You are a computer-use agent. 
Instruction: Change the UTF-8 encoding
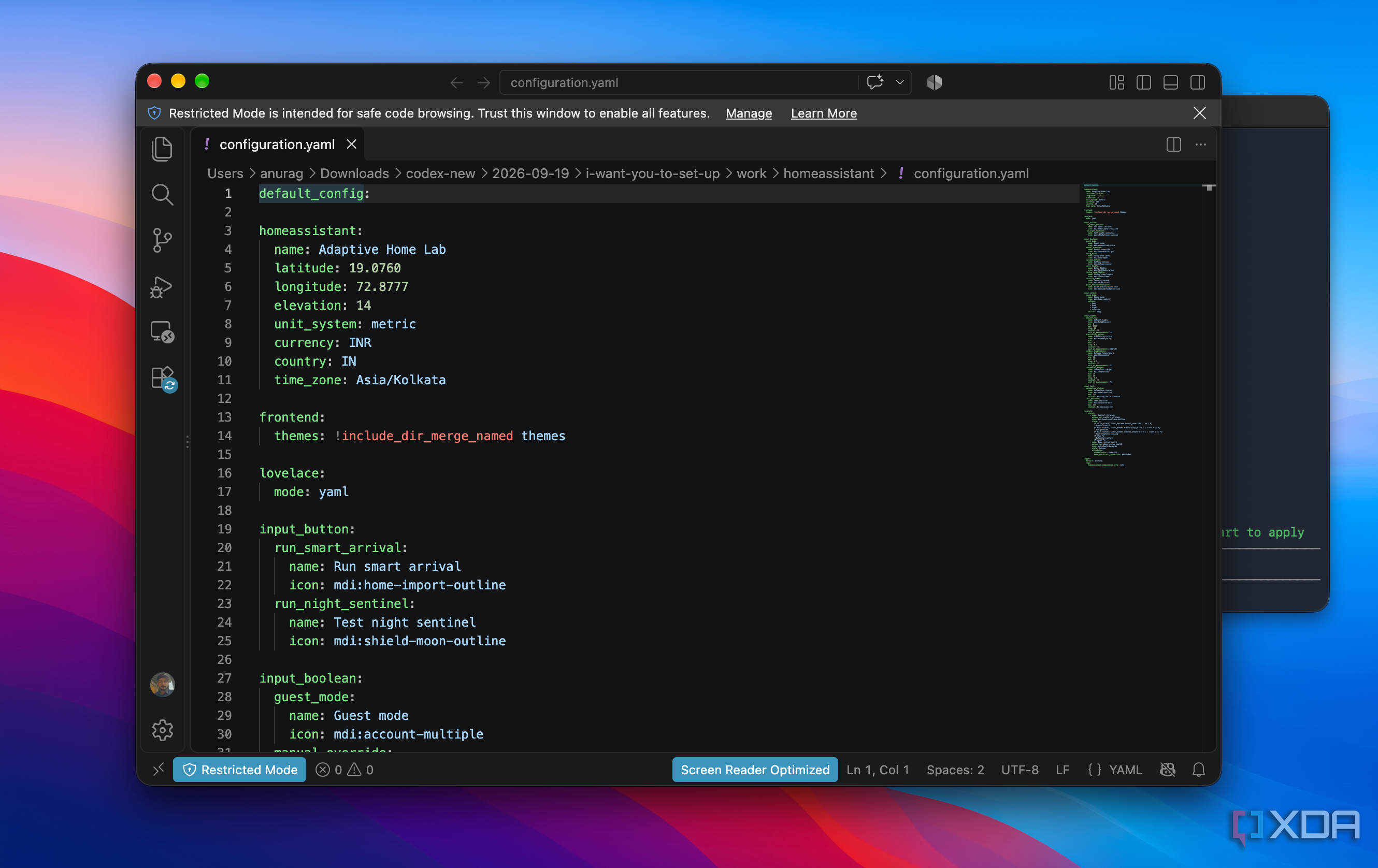pyautogui.click(x=1019, y=770)
